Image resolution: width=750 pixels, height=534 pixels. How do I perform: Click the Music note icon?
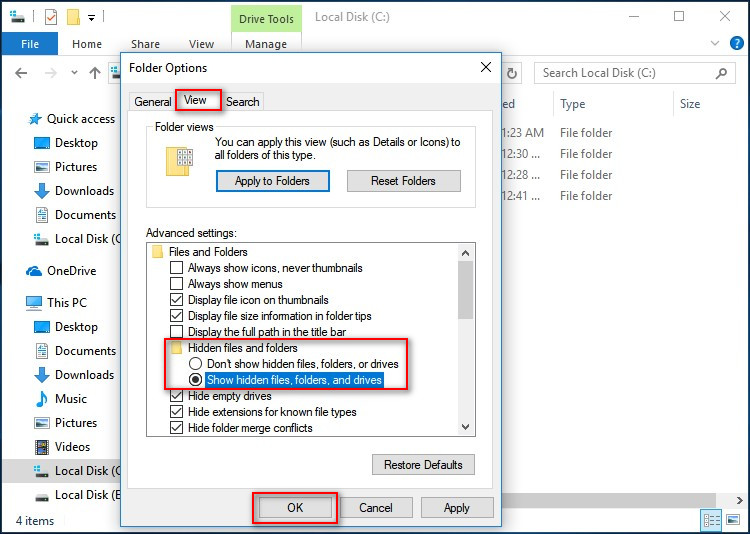click(42, 399)
